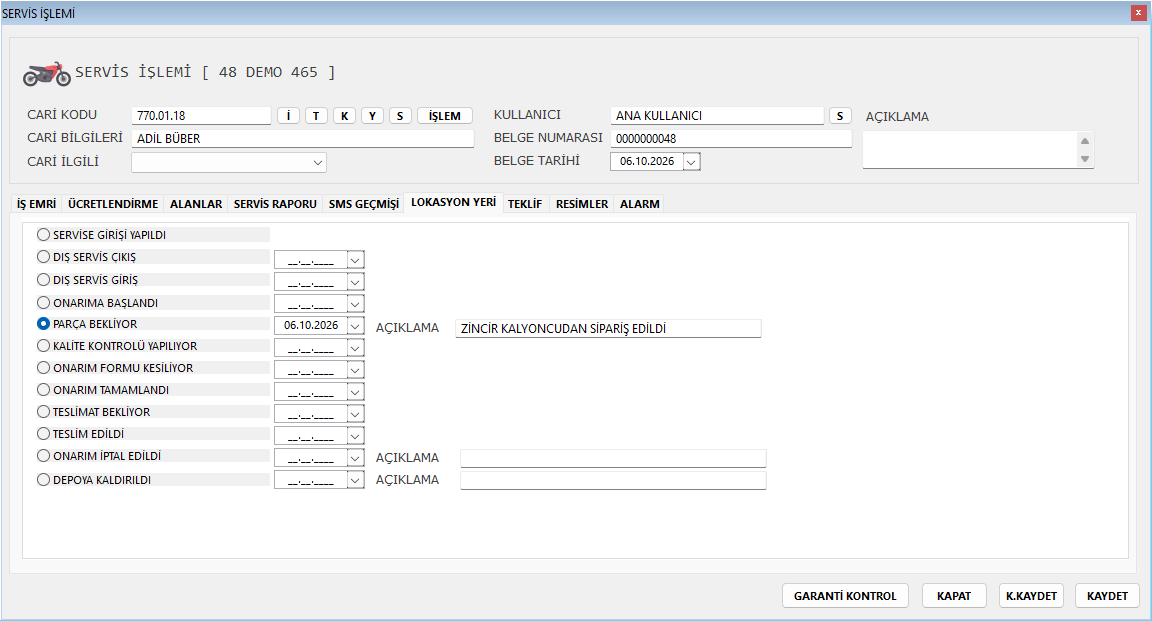This screenshot has width=1152, height=621.
Task: Click the motorcycle icon in the header
Action: (47, 73)
